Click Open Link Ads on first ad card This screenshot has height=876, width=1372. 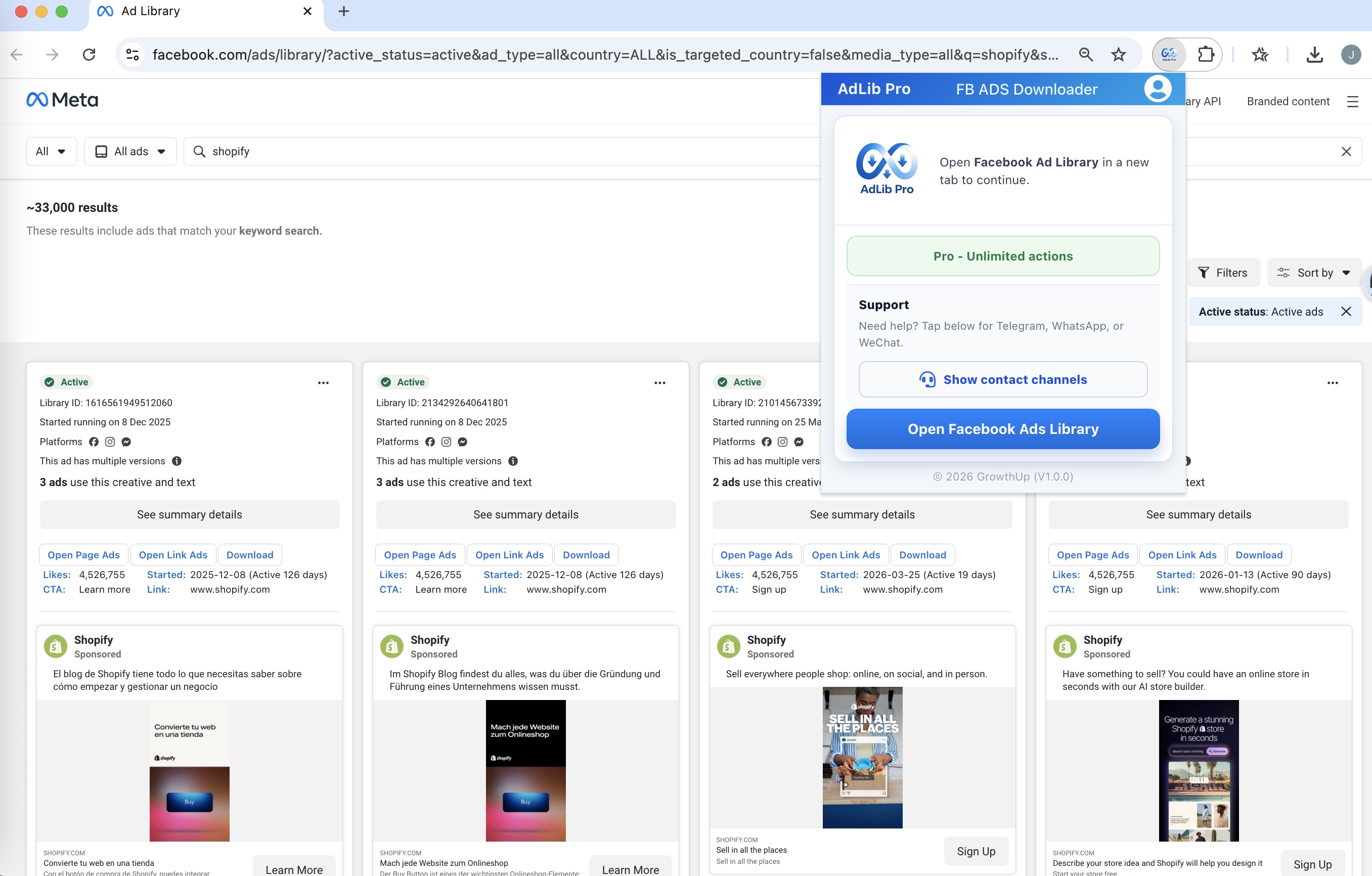click(x=173, y=555)
